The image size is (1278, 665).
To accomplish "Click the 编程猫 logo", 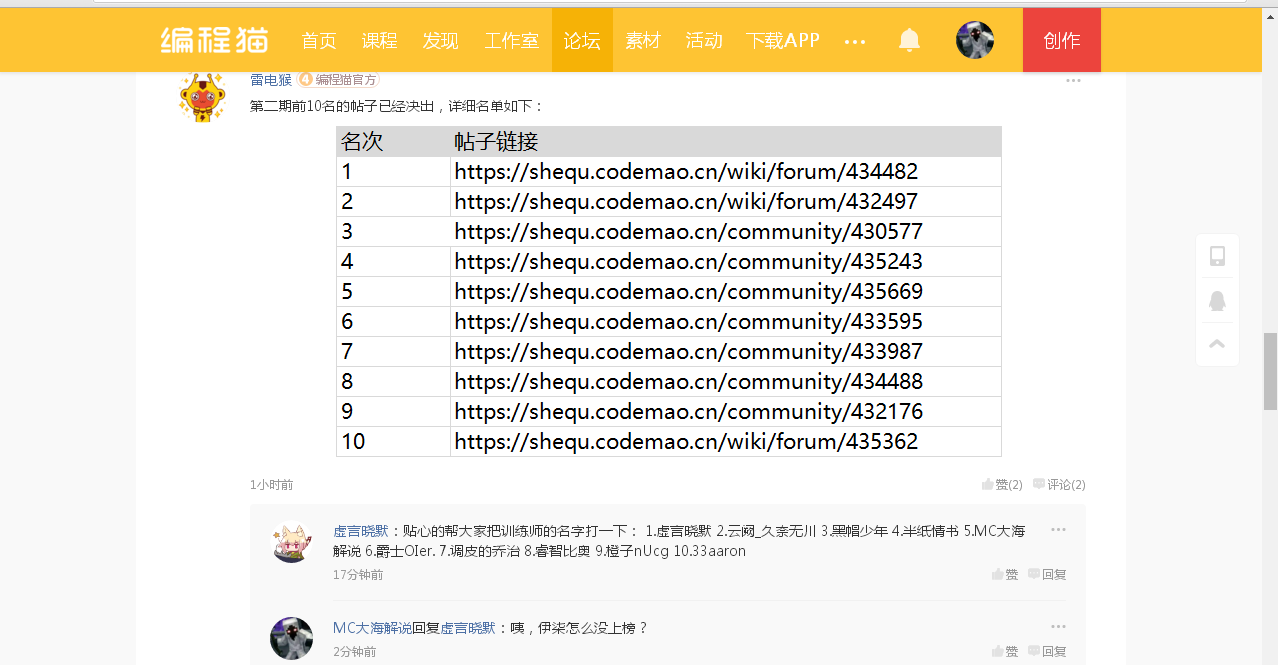I will 215,40.
